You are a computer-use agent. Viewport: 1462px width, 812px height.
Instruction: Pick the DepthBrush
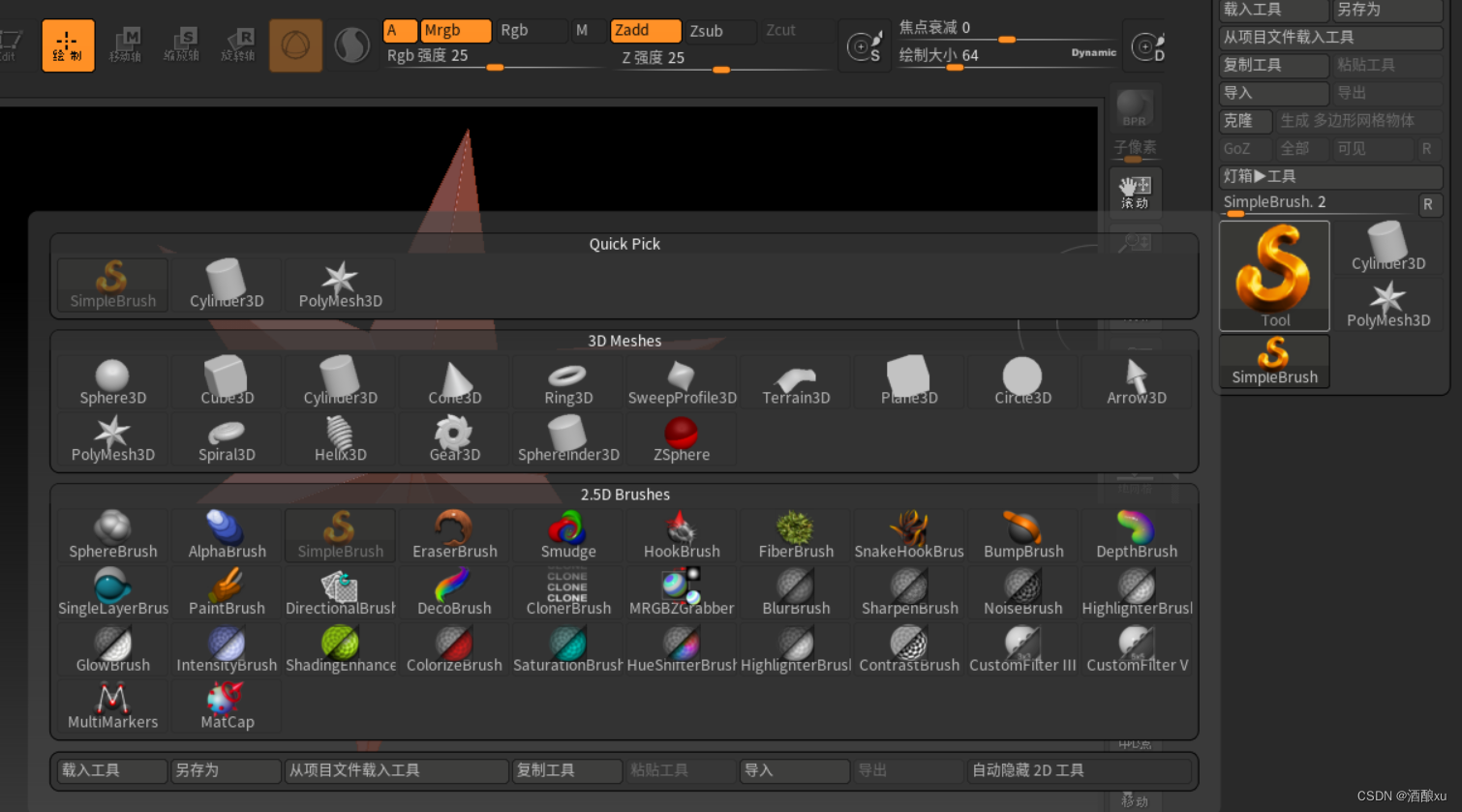click(x=1137, y=535)
